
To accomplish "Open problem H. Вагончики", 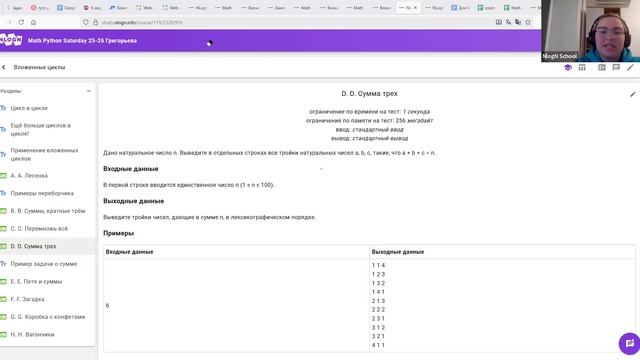I will pyautogui.click(x=32, y=334).
